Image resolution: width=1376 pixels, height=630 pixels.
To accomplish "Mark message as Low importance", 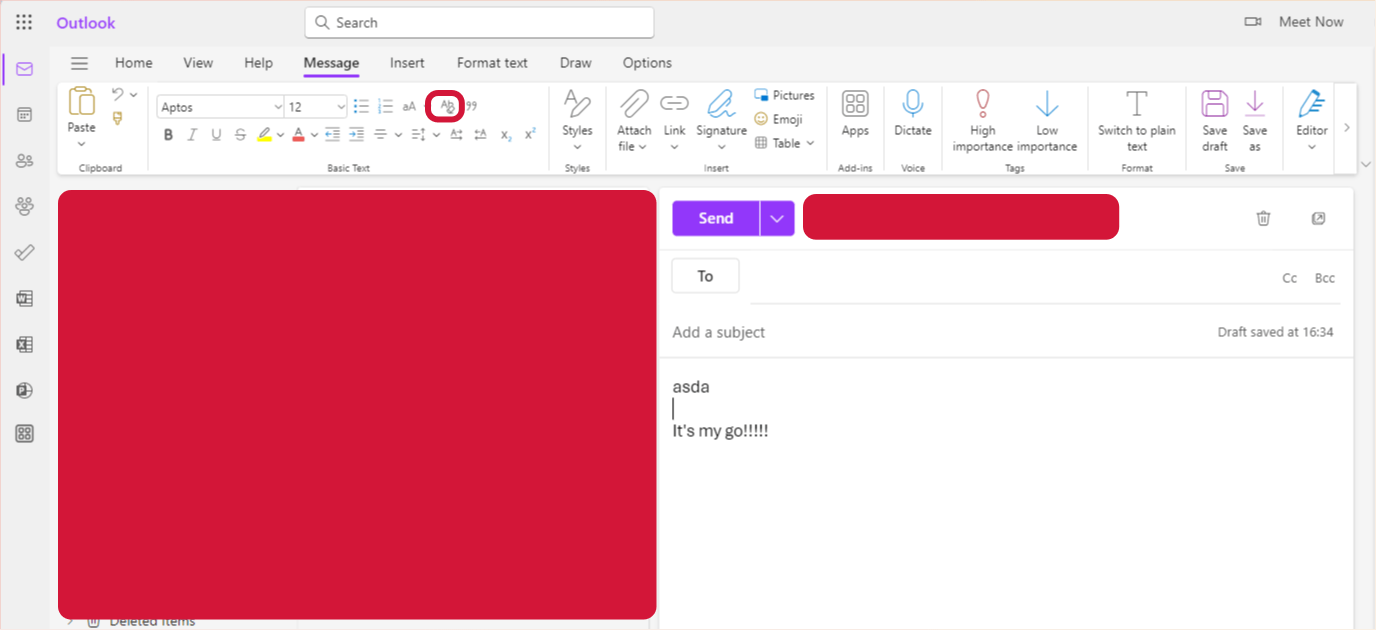I will pyautogui.click(x=1047, y=120).
